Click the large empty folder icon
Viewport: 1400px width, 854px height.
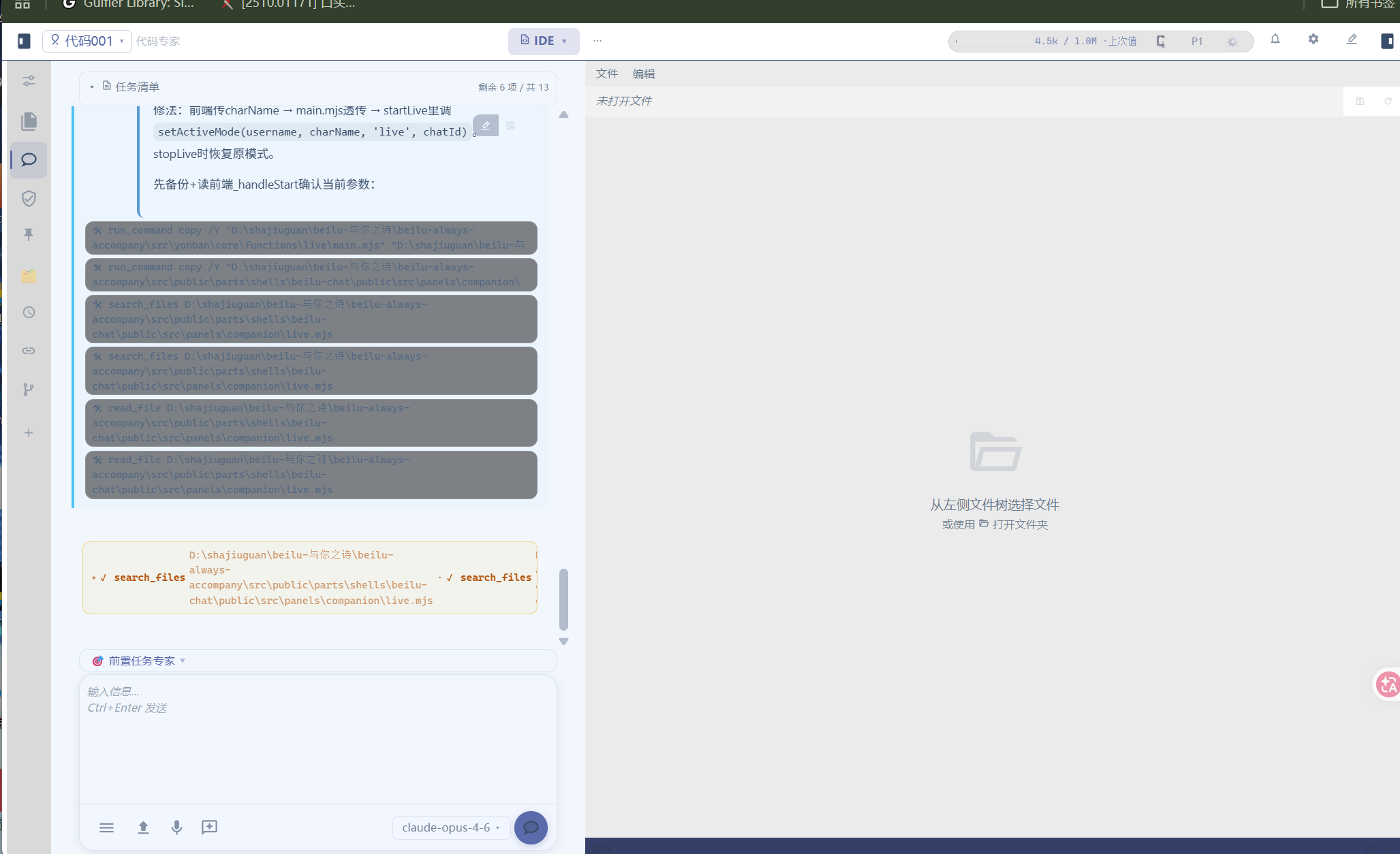tap(995, 452)
